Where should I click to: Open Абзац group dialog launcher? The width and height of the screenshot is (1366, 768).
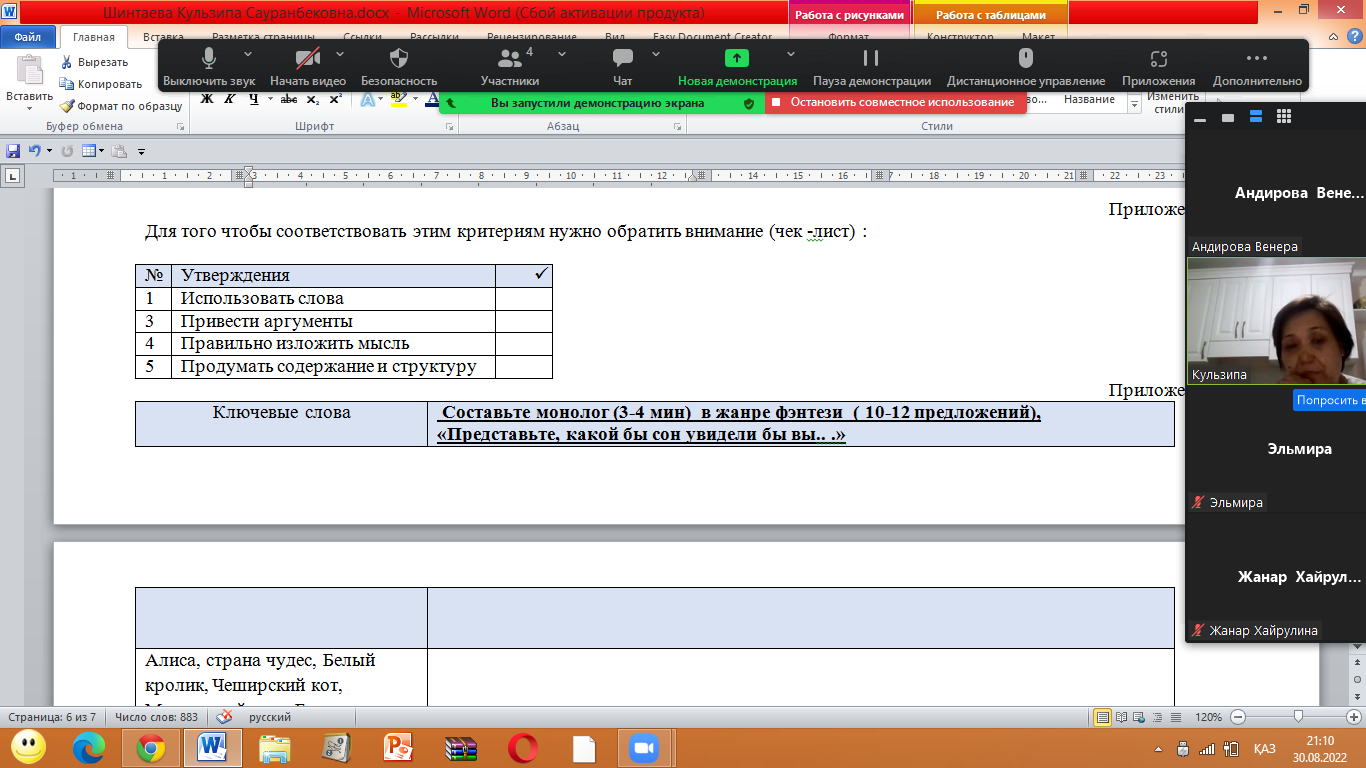[x=677, y=127]
